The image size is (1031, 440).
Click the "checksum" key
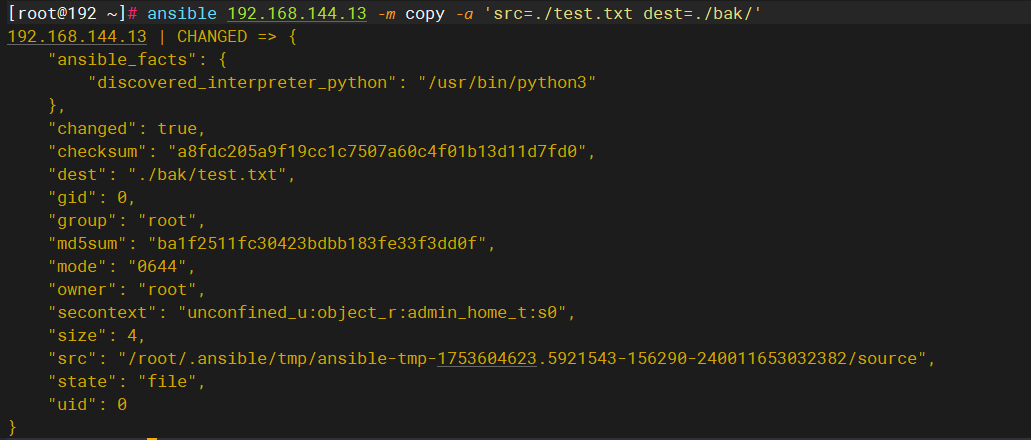pyautogui.click(x=99, y=151)
